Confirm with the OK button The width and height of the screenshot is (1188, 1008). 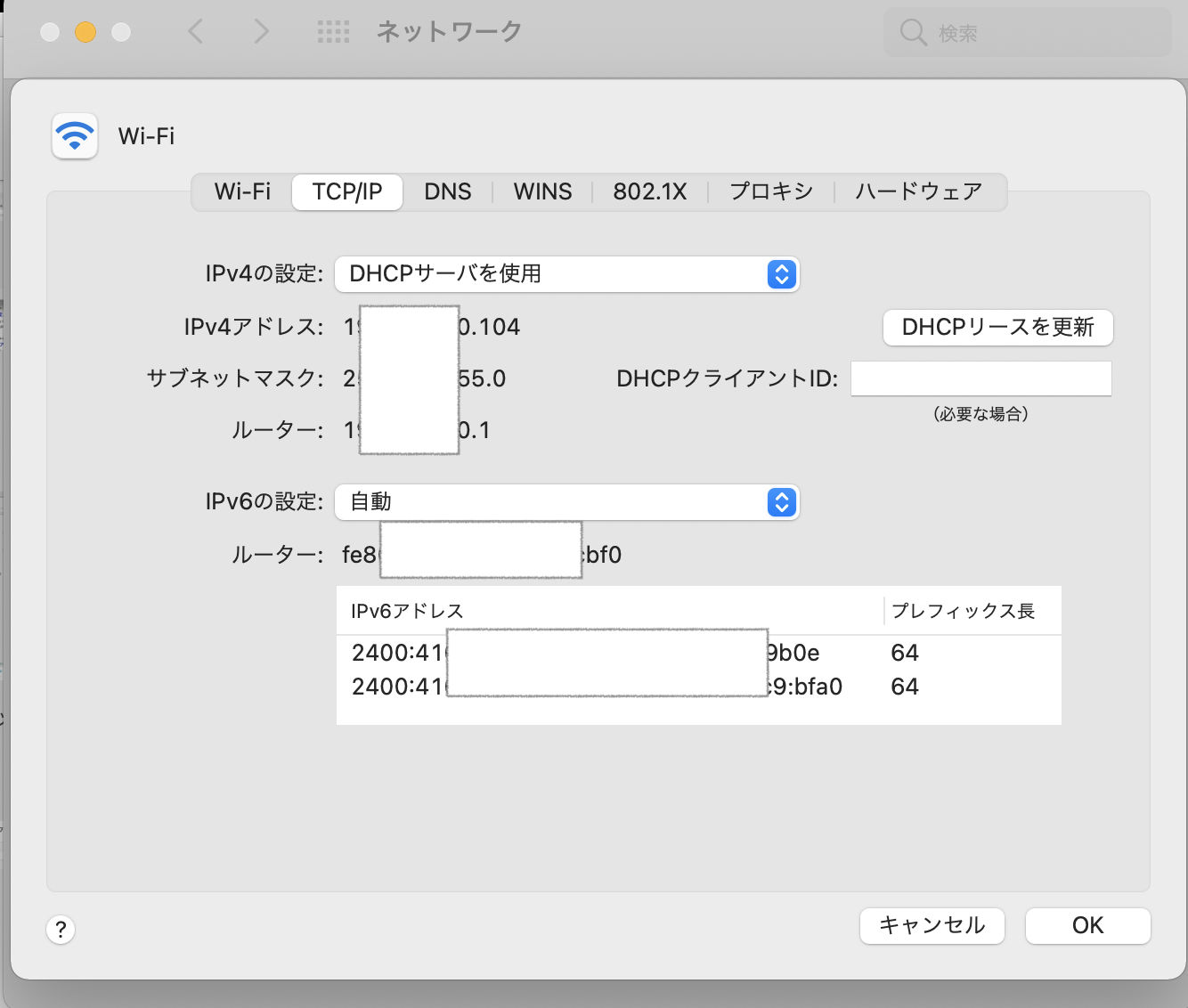click(x=1087, y=926)
